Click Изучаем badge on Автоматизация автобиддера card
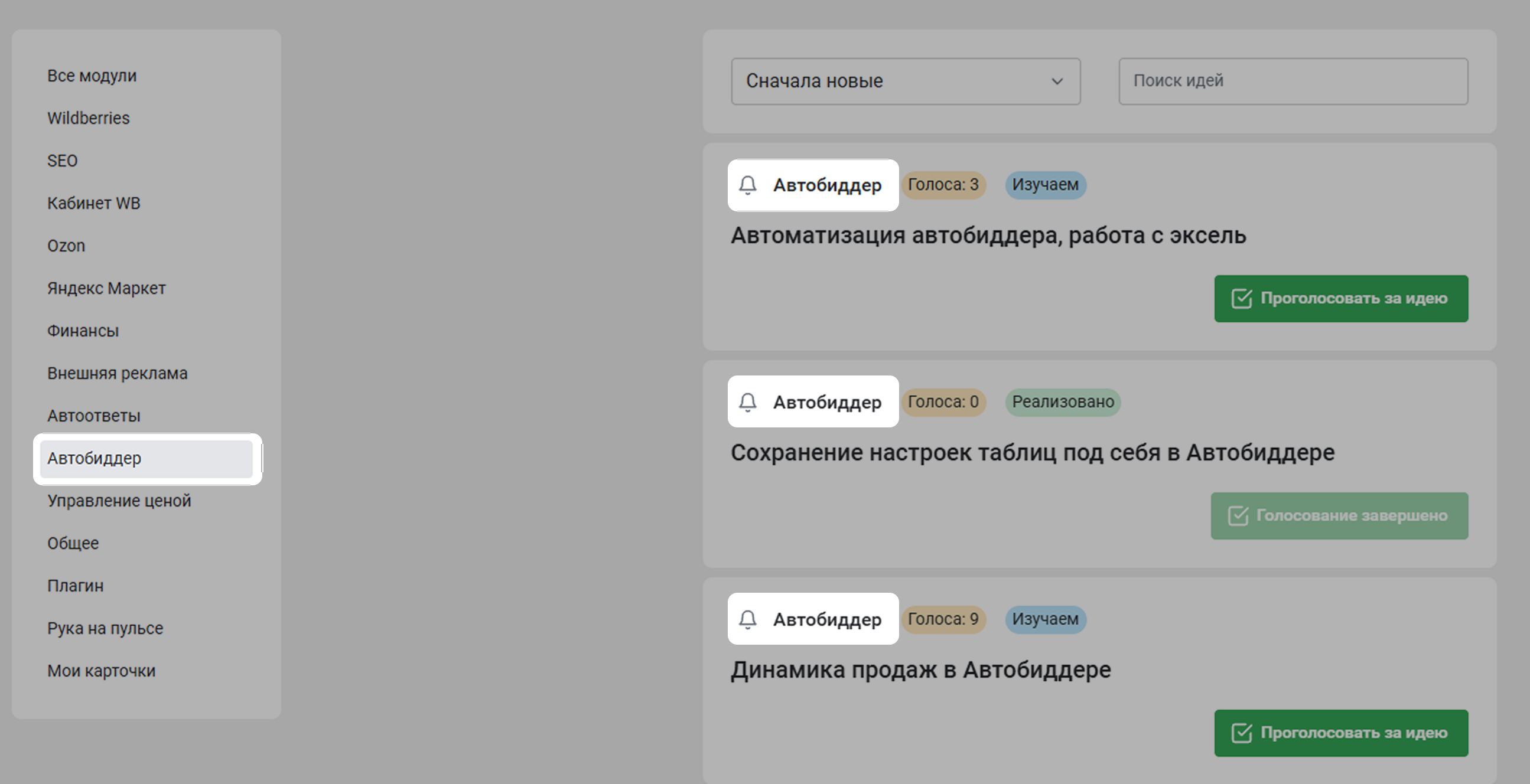 point(1046,185)
